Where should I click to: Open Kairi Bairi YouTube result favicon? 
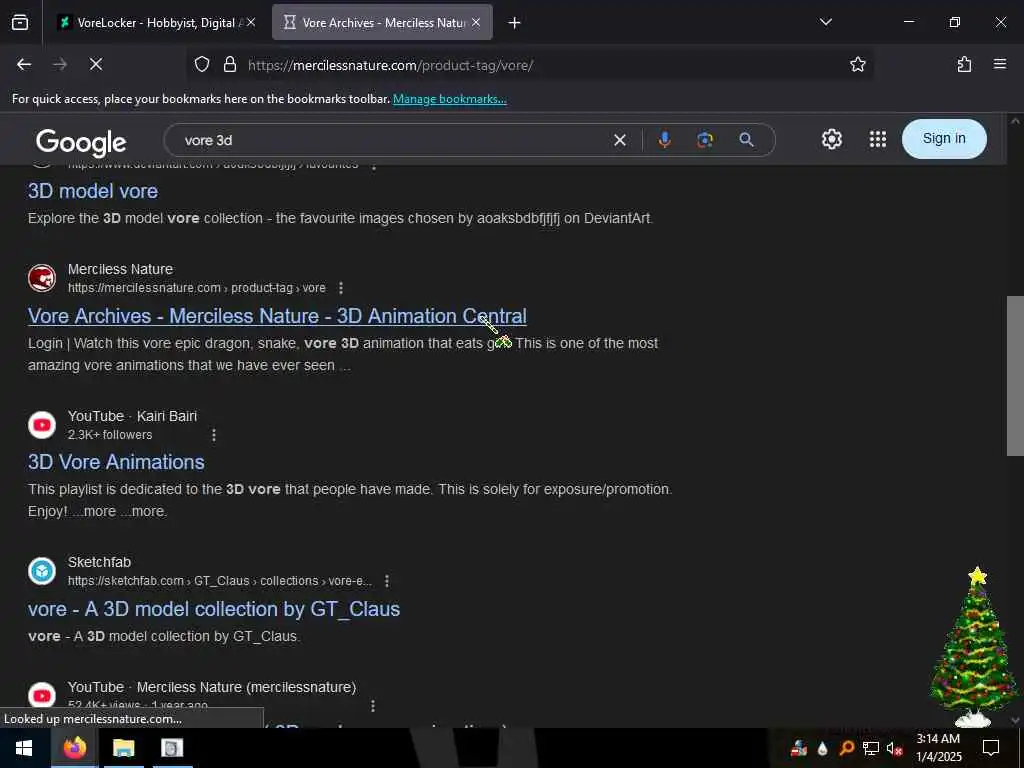(42, 425)
